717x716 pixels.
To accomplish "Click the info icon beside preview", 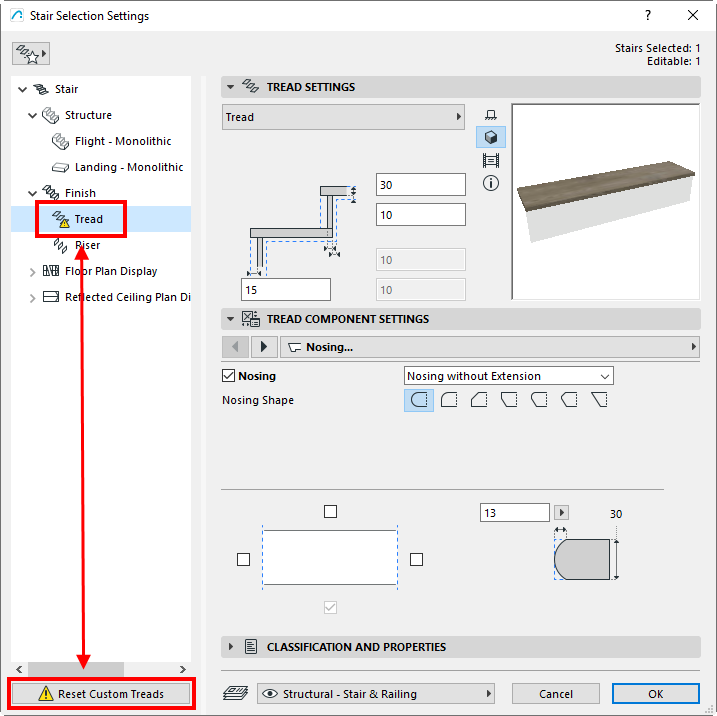I will pos(491,183).
